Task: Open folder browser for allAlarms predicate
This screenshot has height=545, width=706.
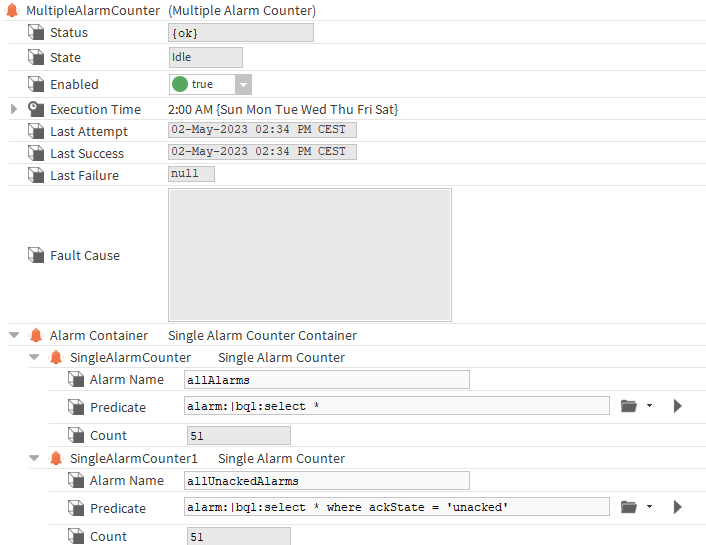Action: click(x=628, y=406)
